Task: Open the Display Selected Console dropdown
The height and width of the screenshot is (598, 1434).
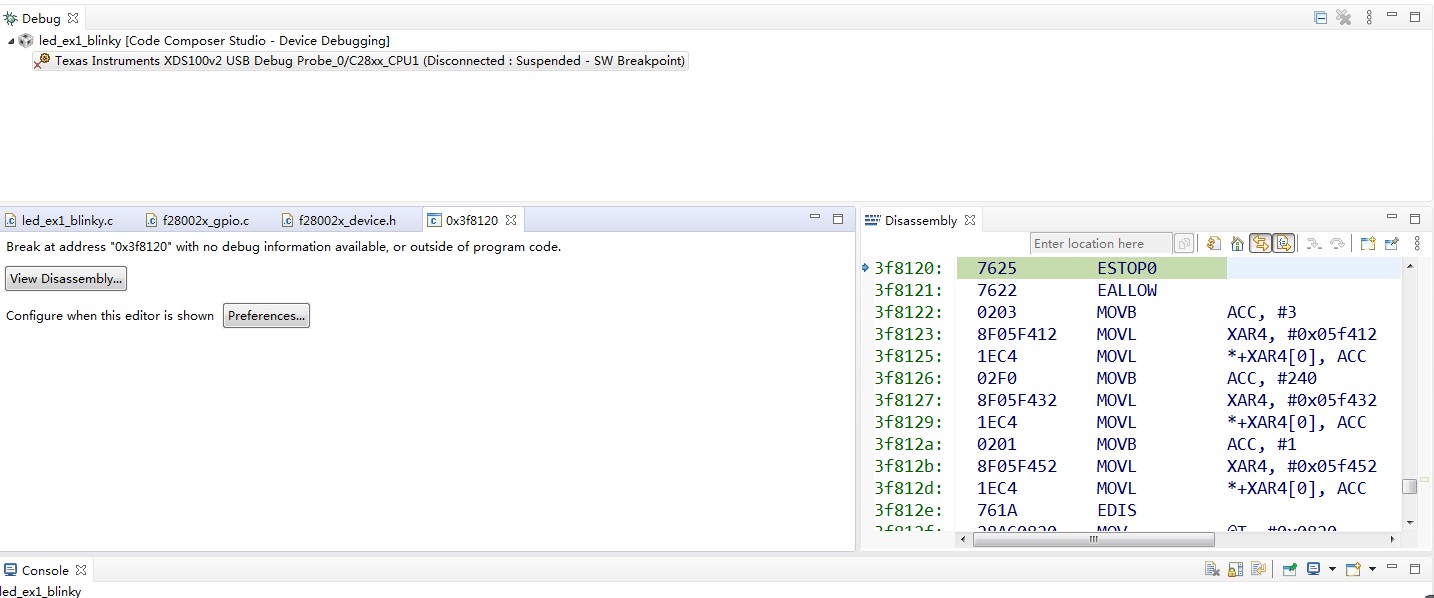Action: click(x=1333, y=570)
